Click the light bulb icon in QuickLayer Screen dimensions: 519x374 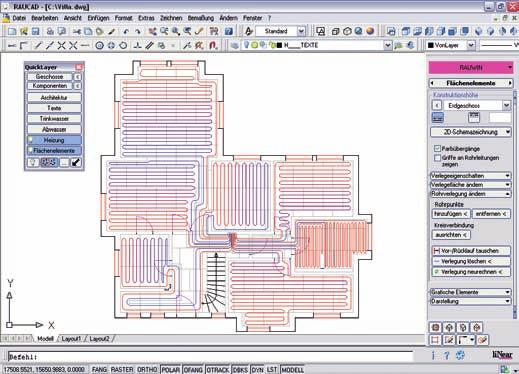33,163
